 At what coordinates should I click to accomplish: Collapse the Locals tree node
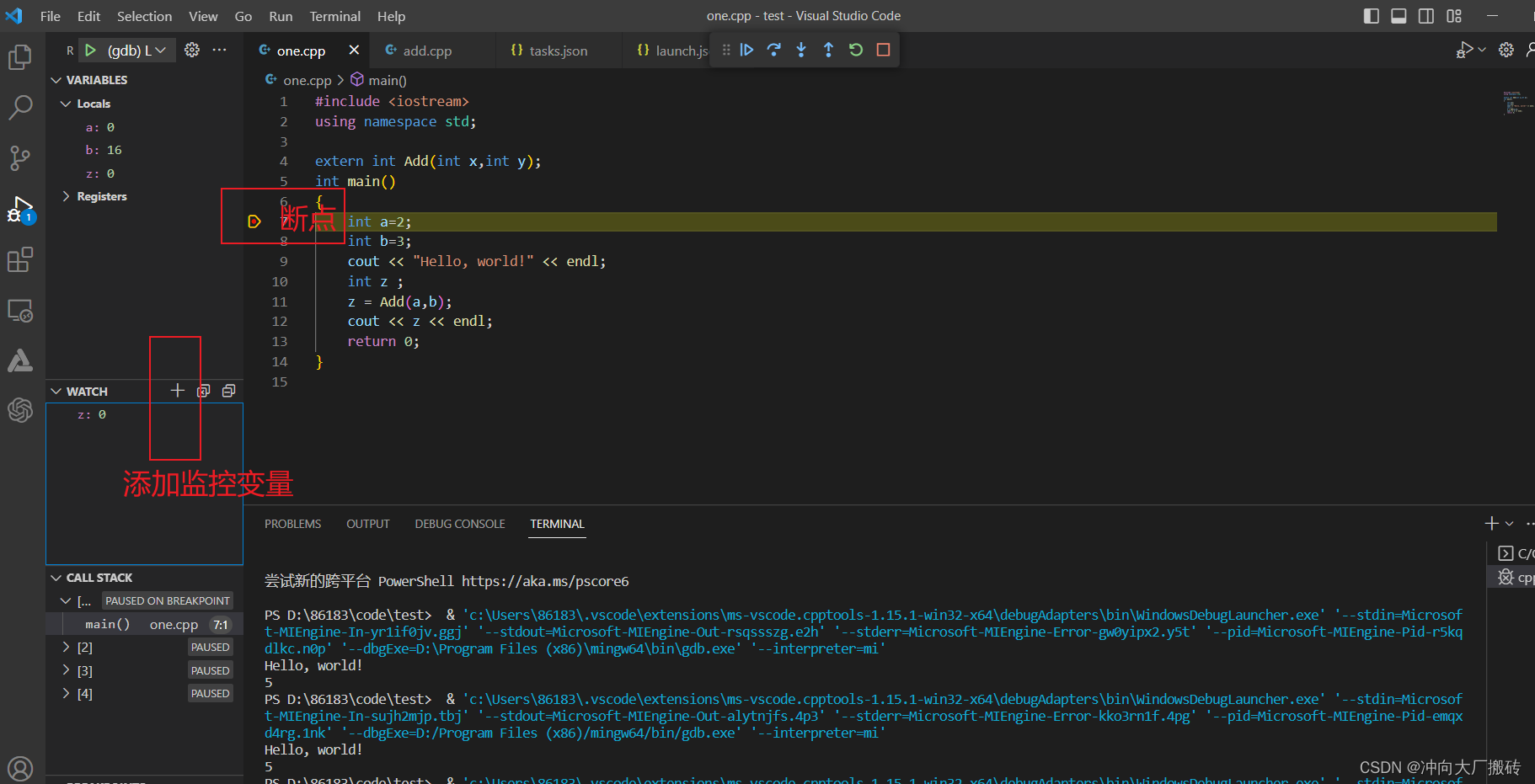[66, 104]
